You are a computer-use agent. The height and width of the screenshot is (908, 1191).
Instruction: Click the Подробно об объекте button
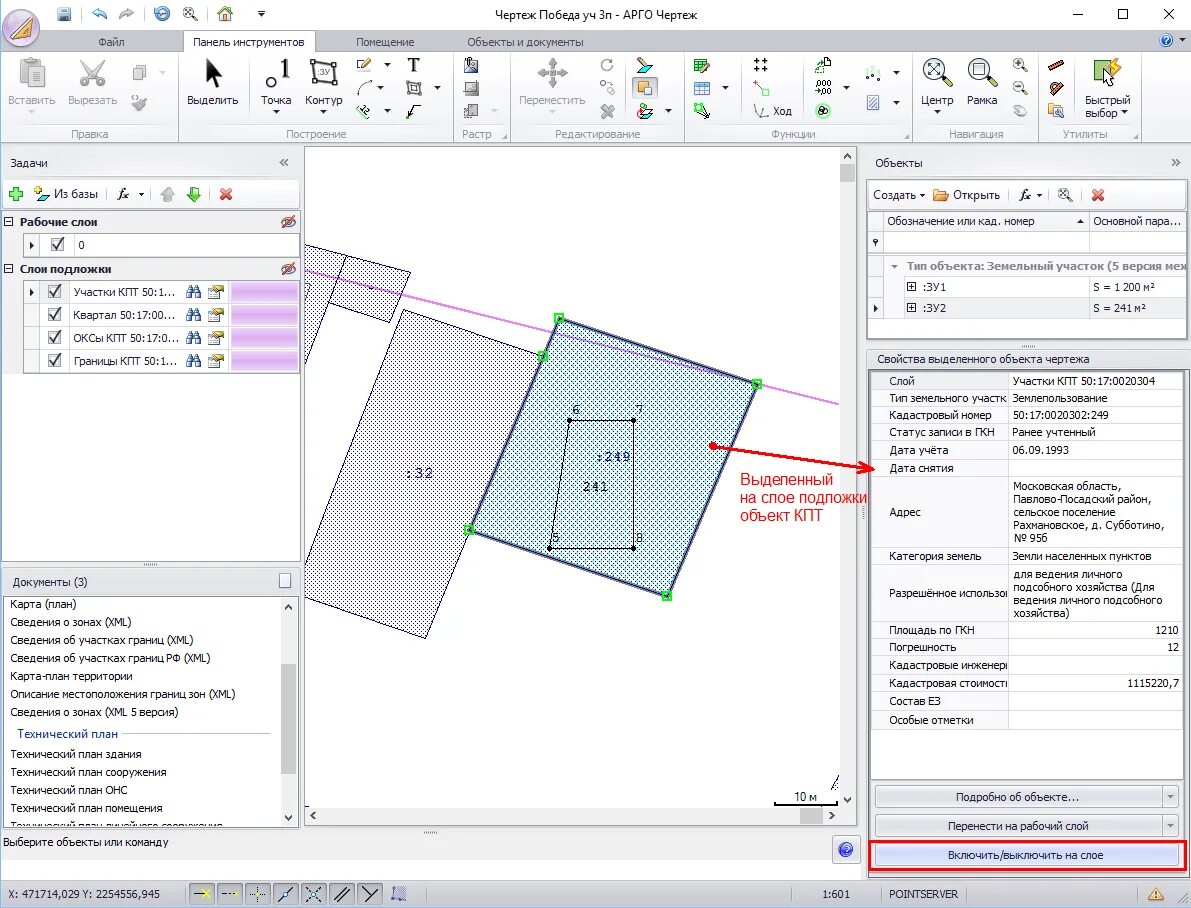click(1017, 797)
